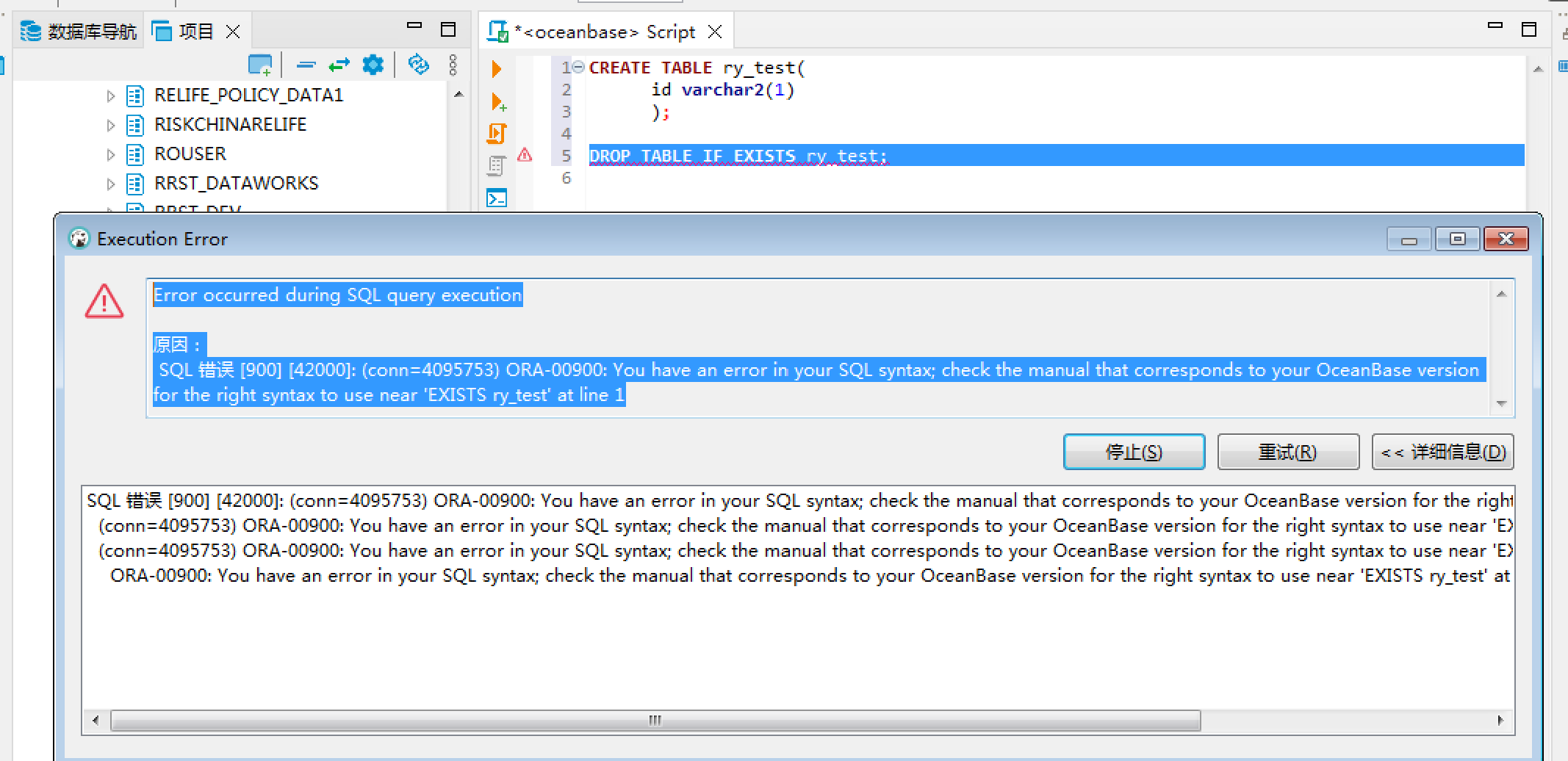
Task: Run the whole SQL script
Action: point(497,134)
